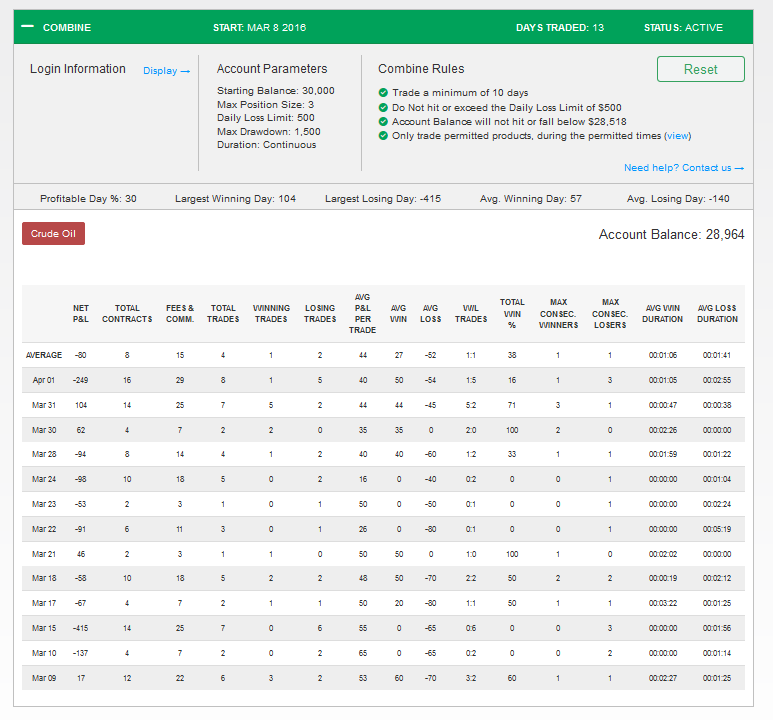Select the AVERAGE row label
Viewport: 773px width, 720px height.
click(44, 355)
